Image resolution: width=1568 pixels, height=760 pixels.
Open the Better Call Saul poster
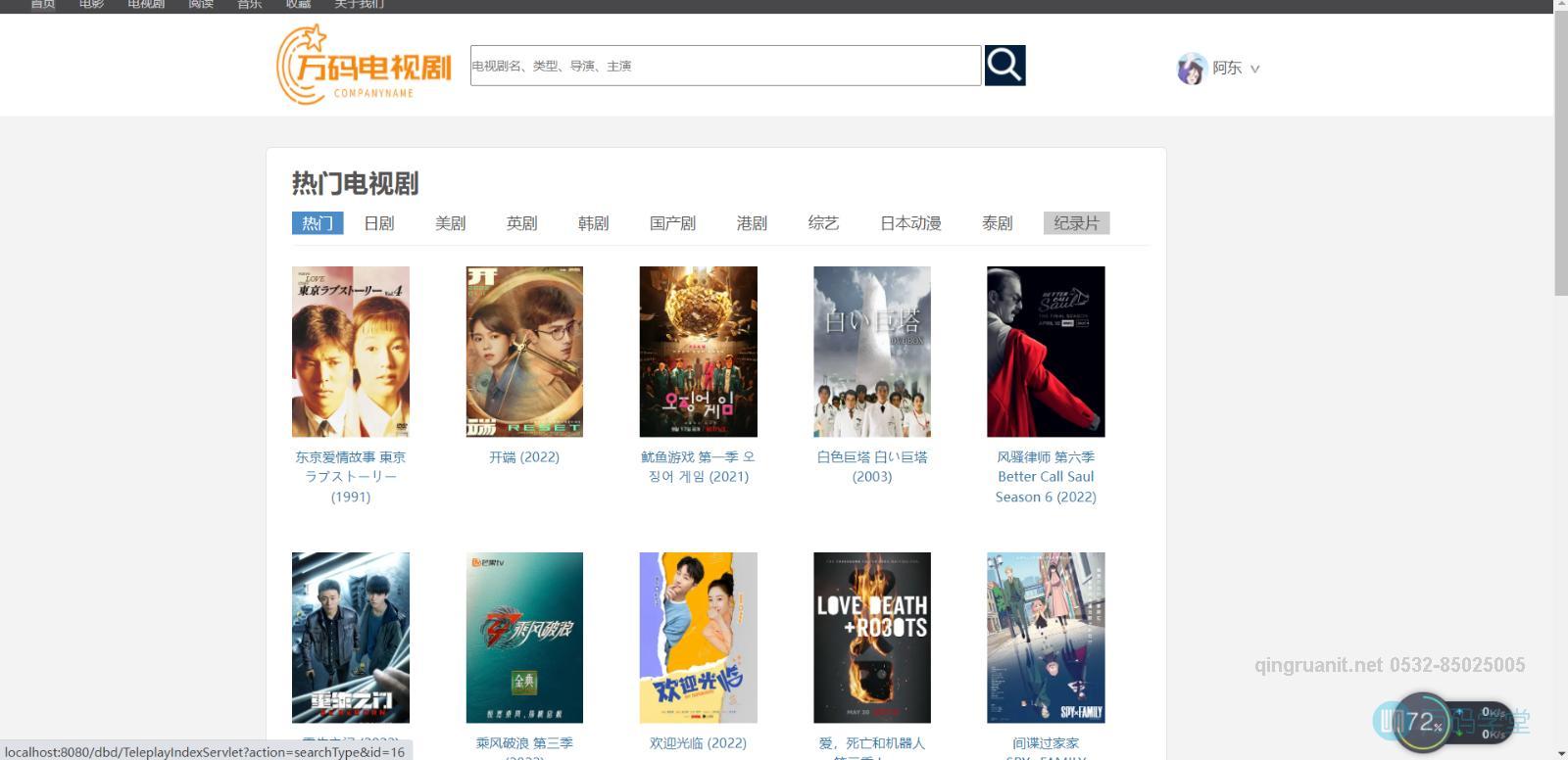click(1046, 352)
